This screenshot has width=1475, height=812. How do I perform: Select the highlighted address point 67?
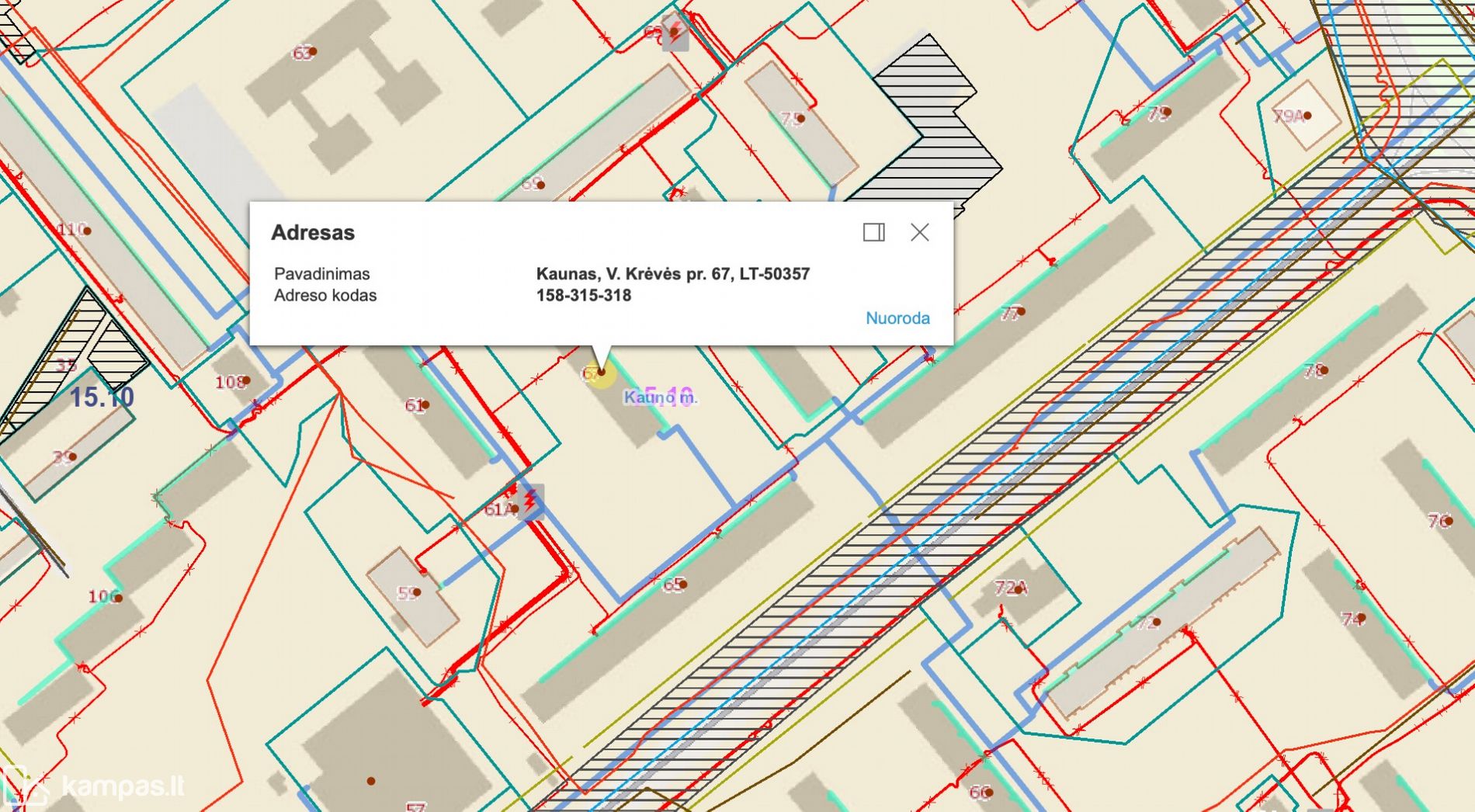(601, 373)
